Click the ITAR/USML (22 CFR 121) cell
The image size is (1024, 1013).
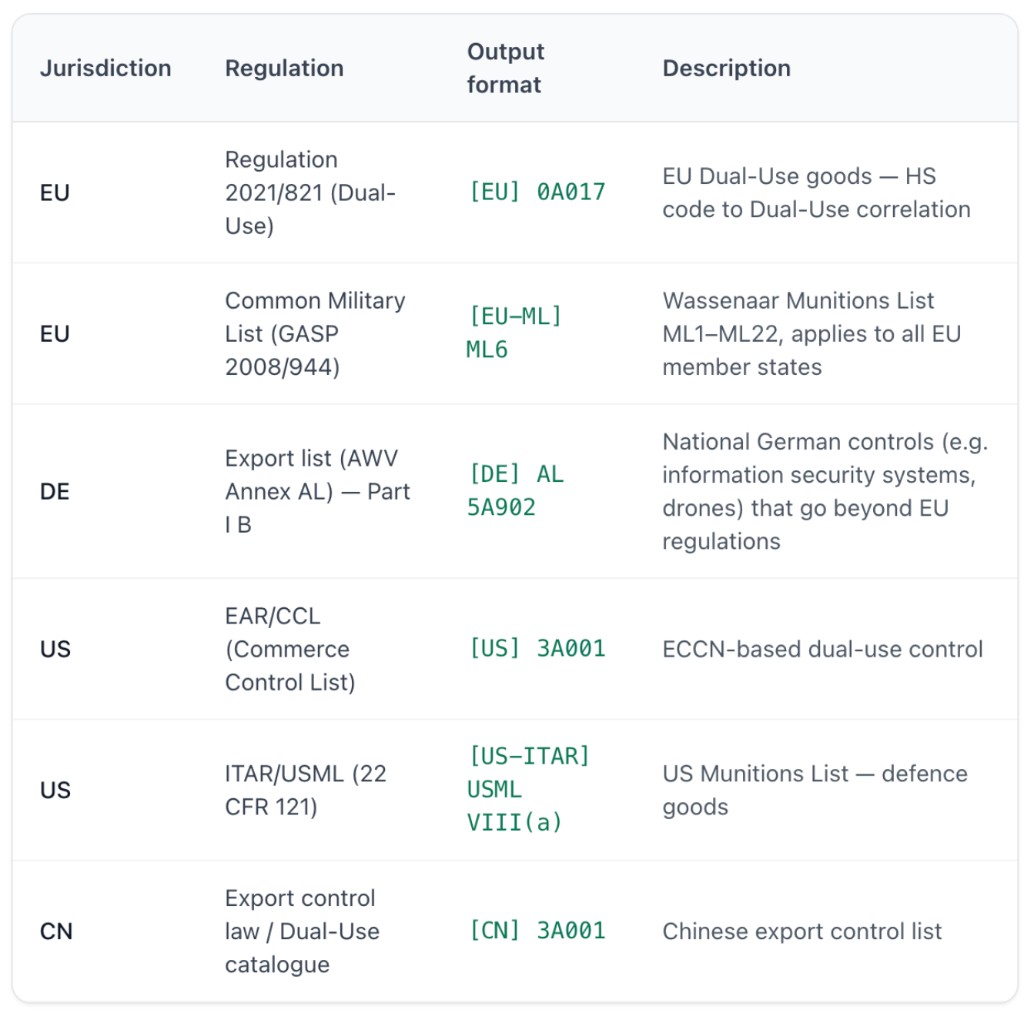click(305, 789)
